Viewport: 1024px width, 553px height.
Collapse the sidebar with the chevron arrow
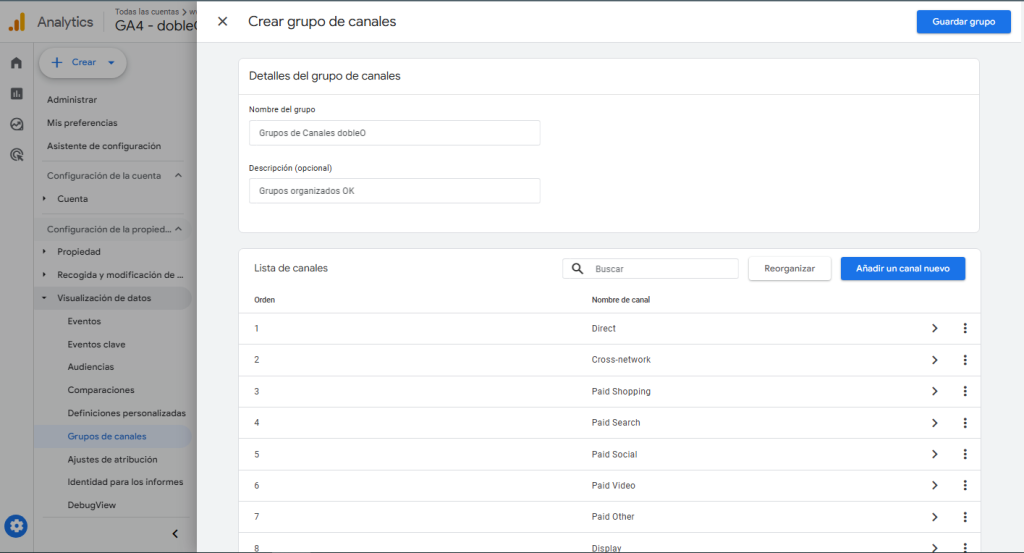175,534
